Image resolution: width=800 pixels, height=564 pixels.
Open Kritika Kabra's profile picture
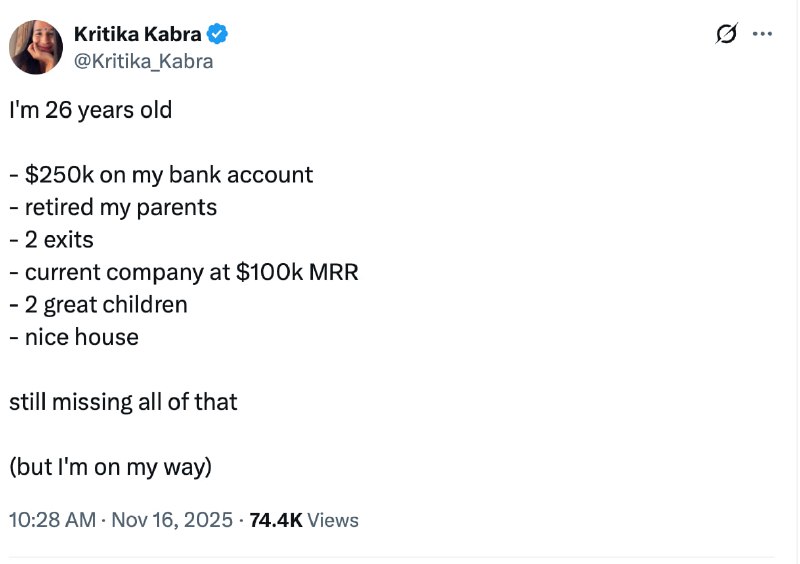pyautogui.click(x=36, y=46)
